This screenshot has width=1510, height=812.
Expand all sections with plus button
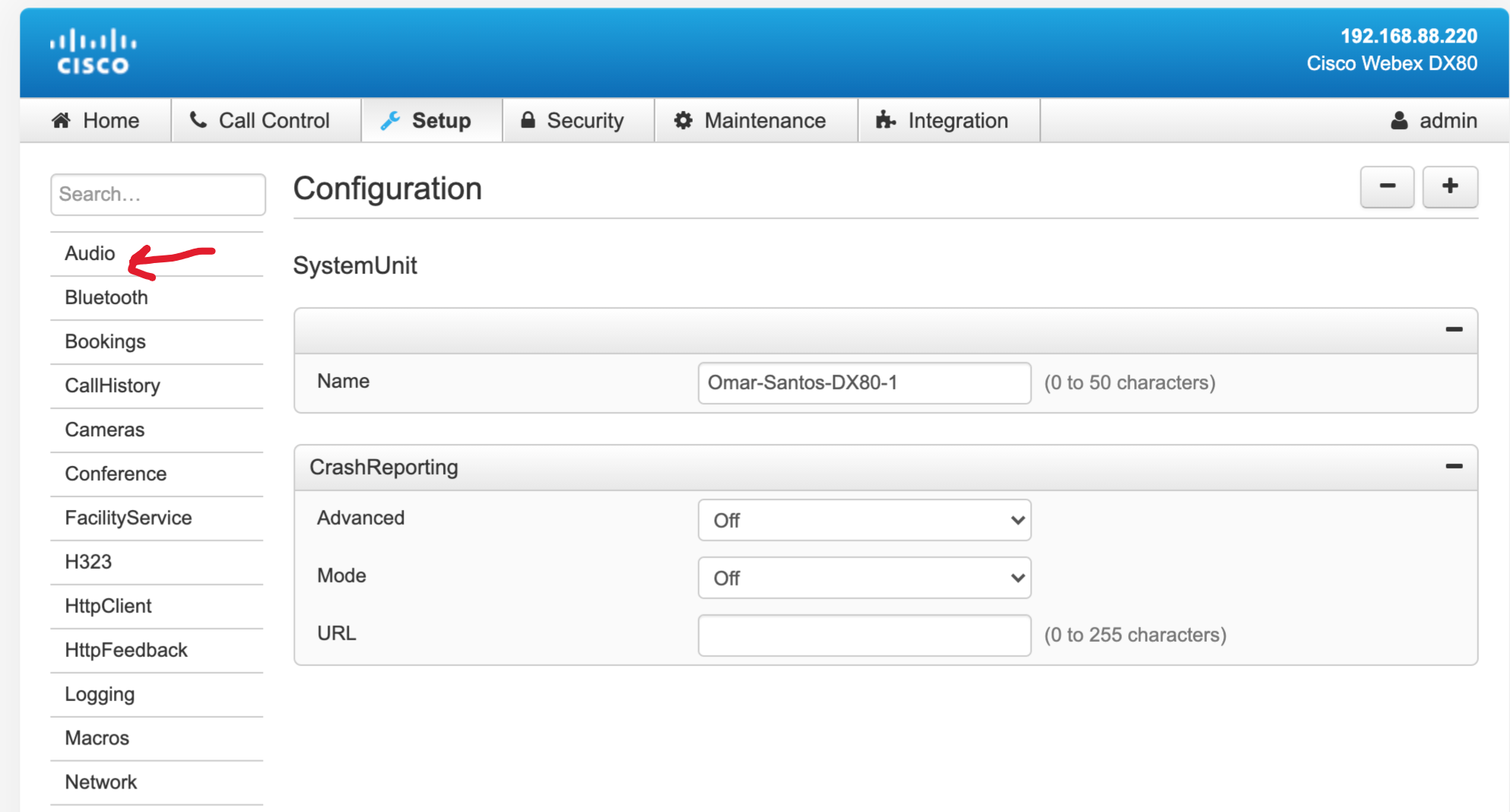[1450, 186]
